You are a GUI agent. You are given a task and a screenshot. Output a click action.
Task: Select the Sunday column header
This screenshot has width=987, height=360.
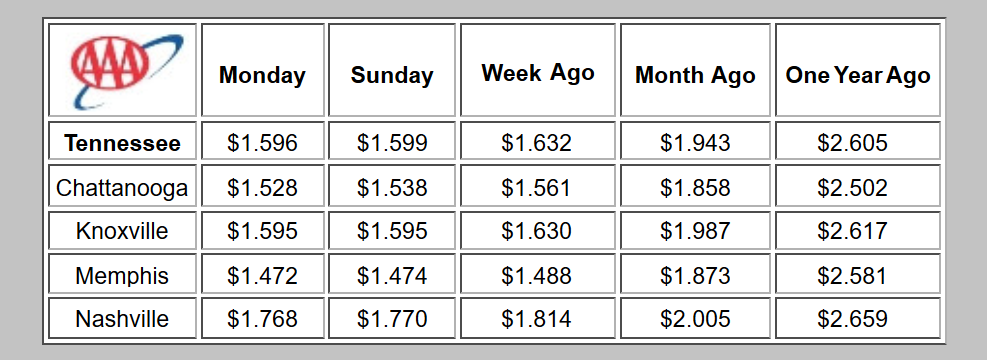tap(392, 75)
